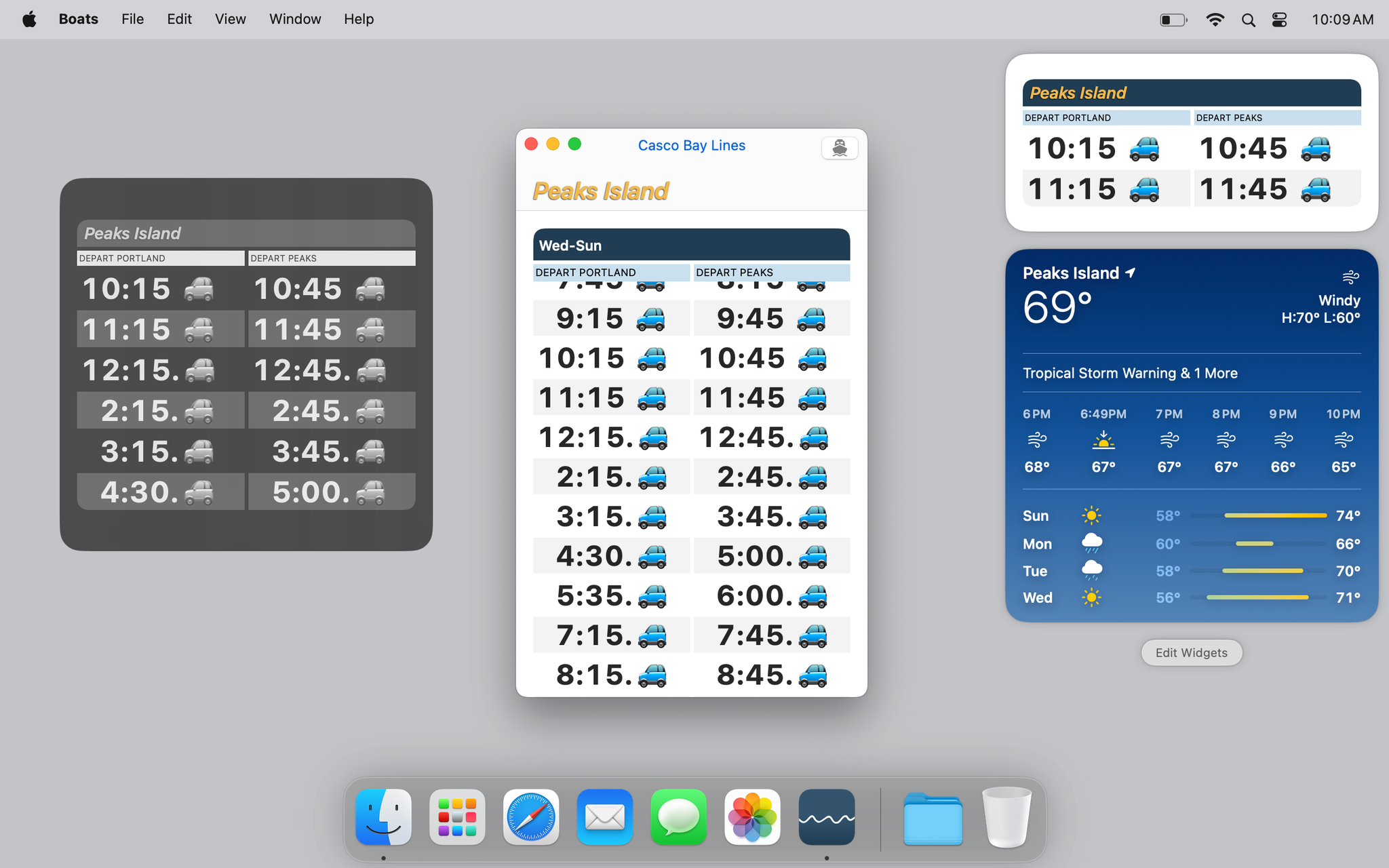
Task: Click the car icon next to 5:00 in main window
Action: (x=813, y=557)
